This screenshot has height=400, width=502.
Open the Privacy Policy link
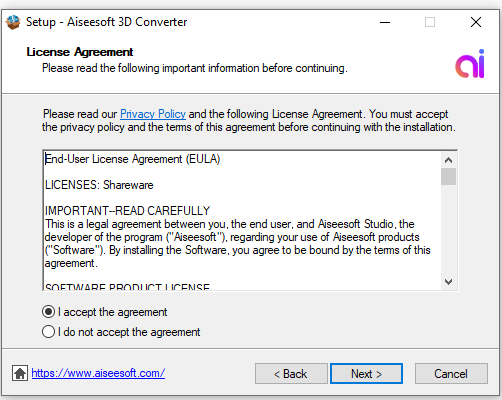153,114
